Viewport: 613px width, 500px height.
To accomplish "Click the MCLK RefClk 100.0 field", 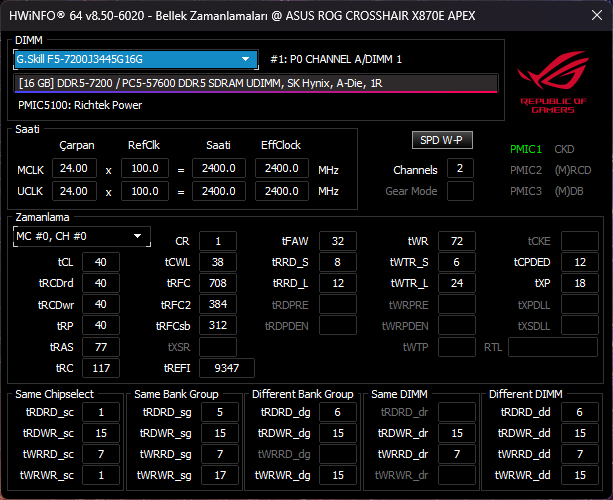I will click(145, 168).
